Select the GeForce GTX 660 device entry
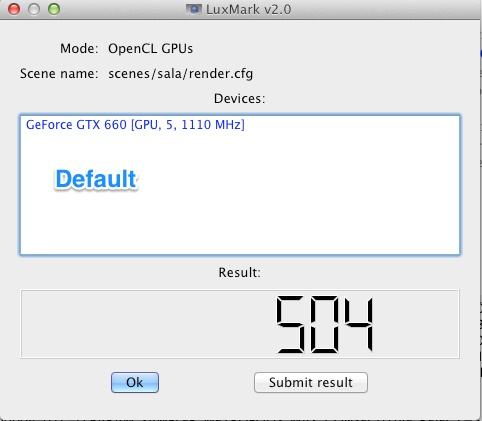This screenshot has width=482, height=421. (x=135, y=125)
